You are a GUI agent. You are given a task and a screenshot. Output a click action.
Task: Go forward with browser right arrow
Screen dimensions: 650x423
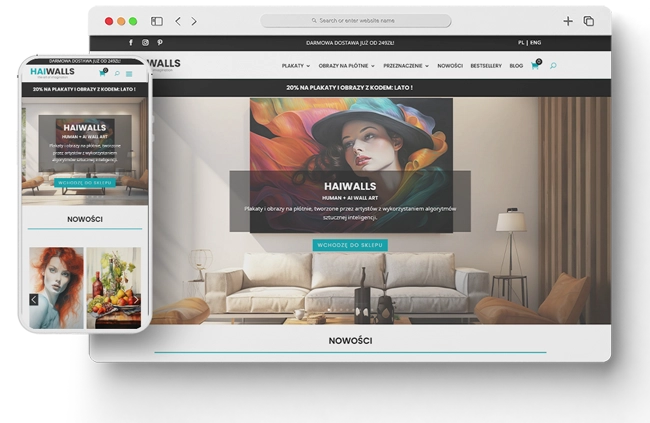194,21
